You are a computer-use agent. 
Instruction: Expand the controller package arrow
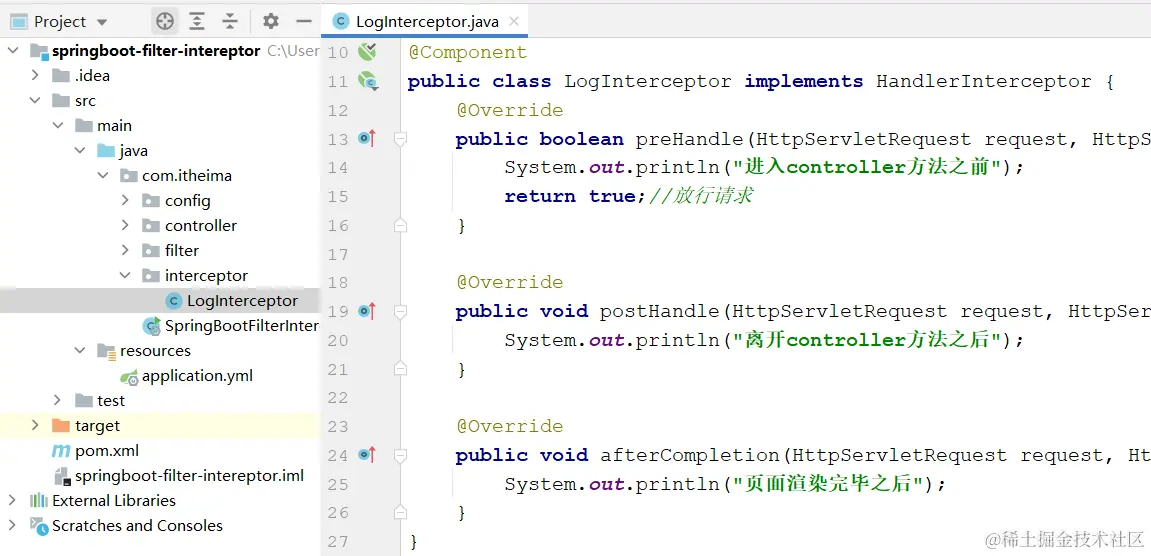point(126,225)
